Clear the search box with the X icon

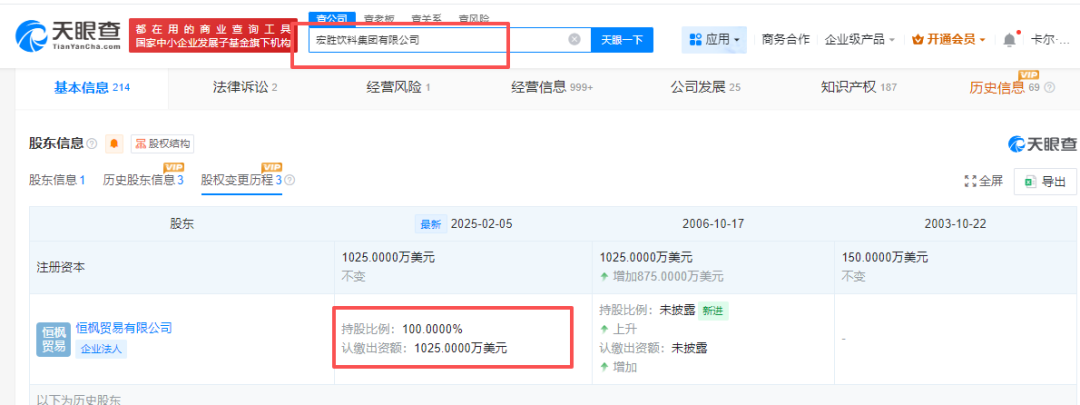574,39
